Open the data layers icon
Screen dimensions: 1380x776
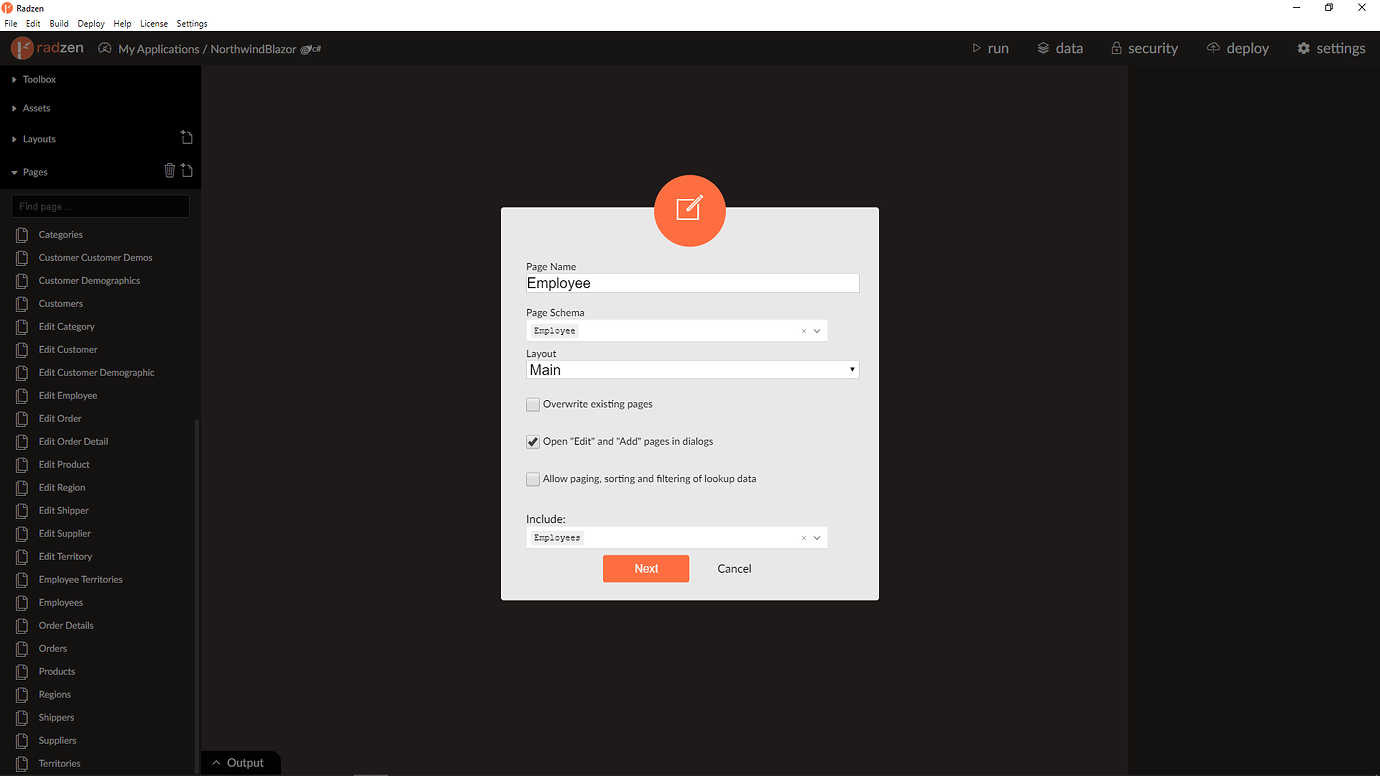pyautogui.click(x=1043, y=48)
